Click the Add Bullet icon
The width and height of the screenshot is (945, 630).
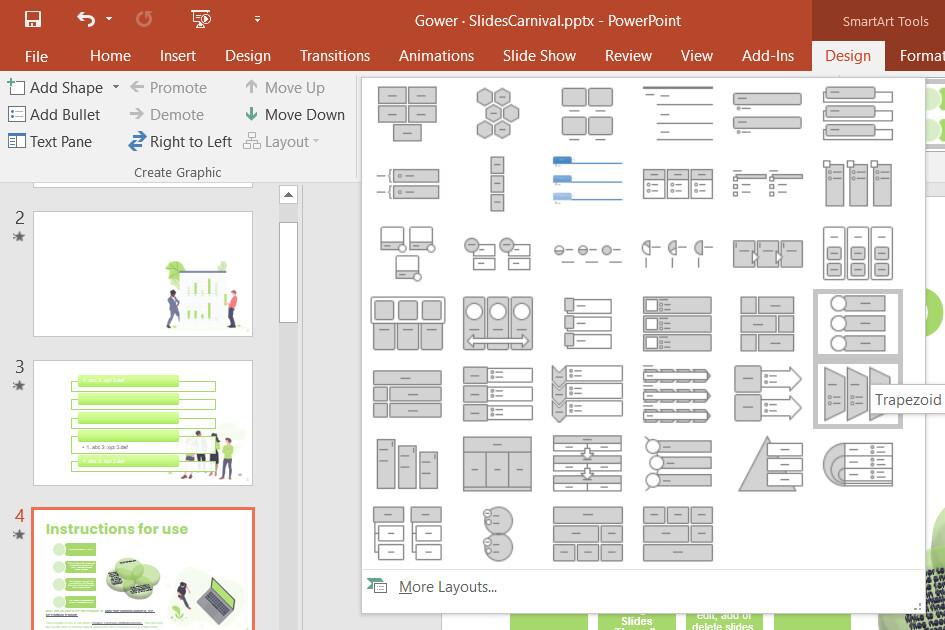pyautogui.click(x=16, y=115)
